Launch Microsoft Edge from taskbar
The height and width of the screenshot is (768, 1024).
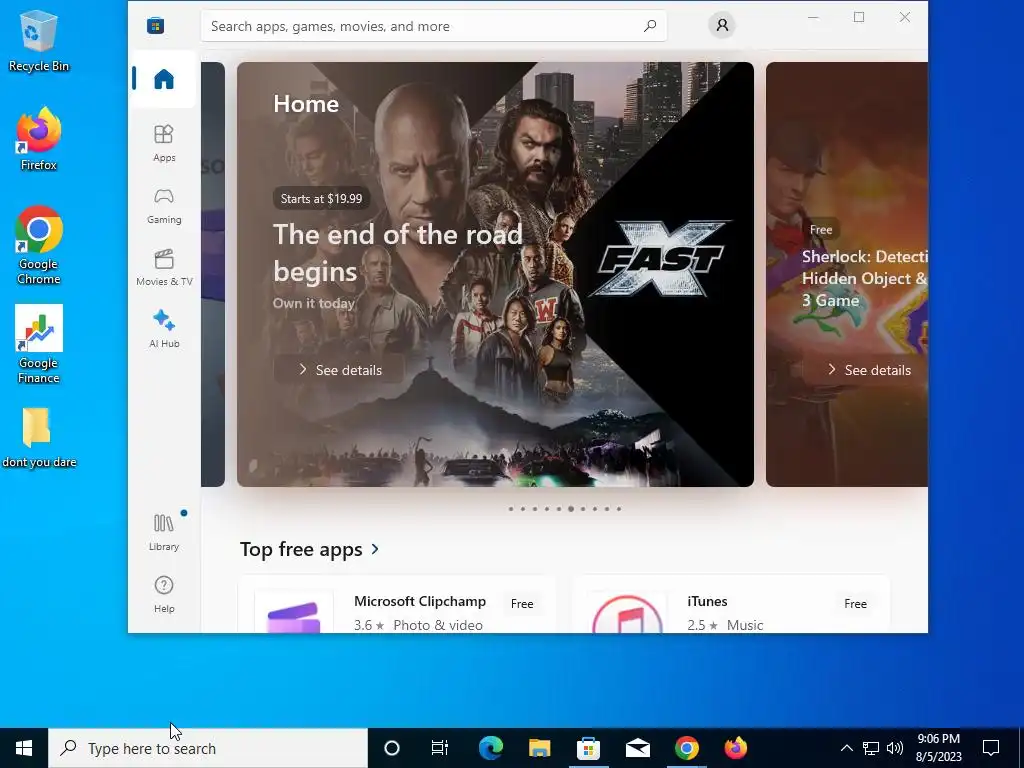click(x=490, y=748)
